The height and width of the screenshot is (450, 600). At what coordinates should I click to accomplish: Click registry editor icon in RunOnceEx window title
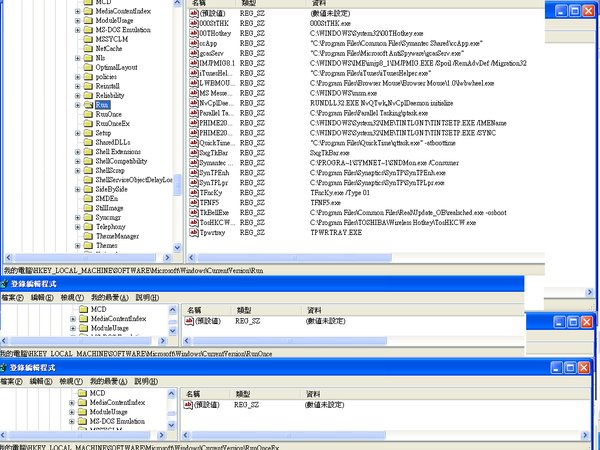coord(4,368)
